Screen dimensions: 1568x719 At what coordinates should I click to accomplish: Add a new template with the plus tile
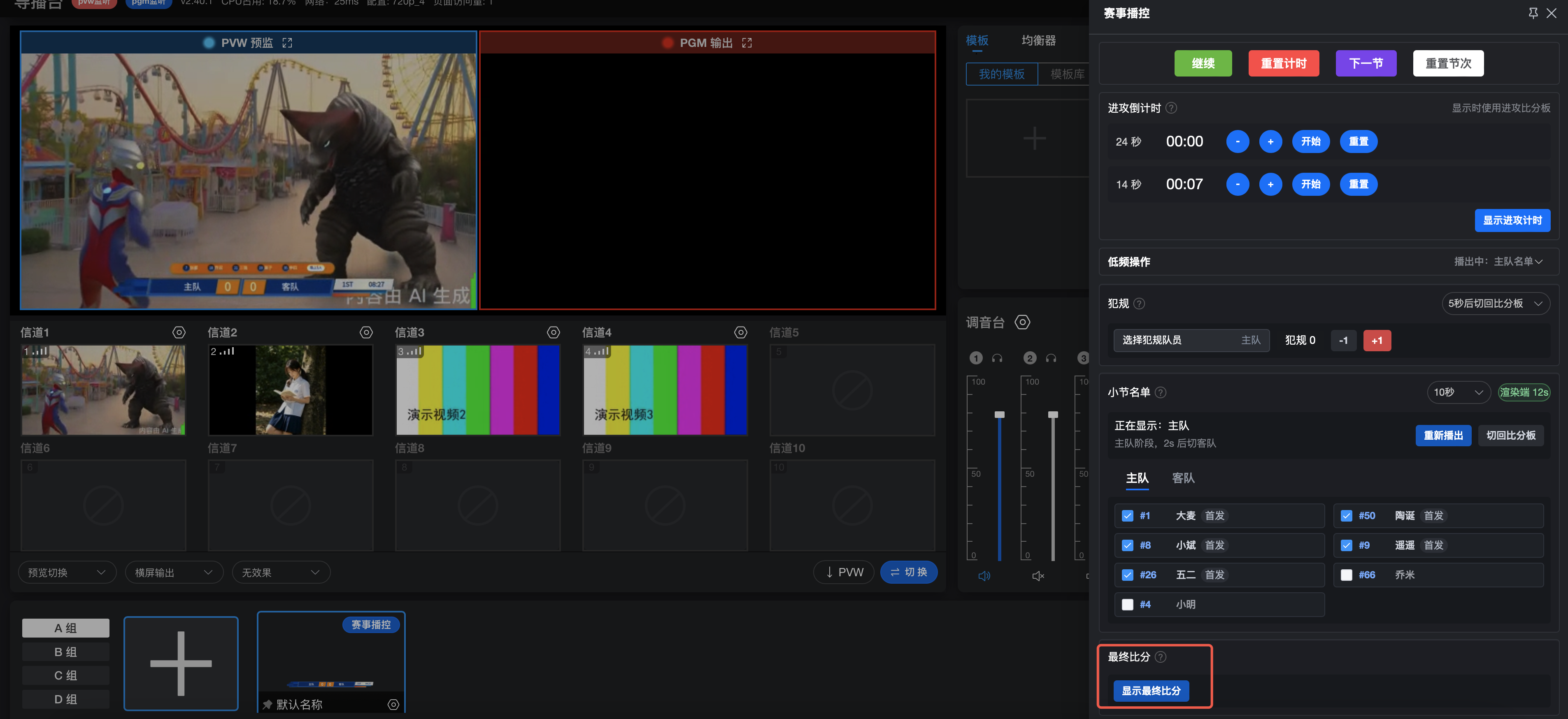[x=1034, y=139]
